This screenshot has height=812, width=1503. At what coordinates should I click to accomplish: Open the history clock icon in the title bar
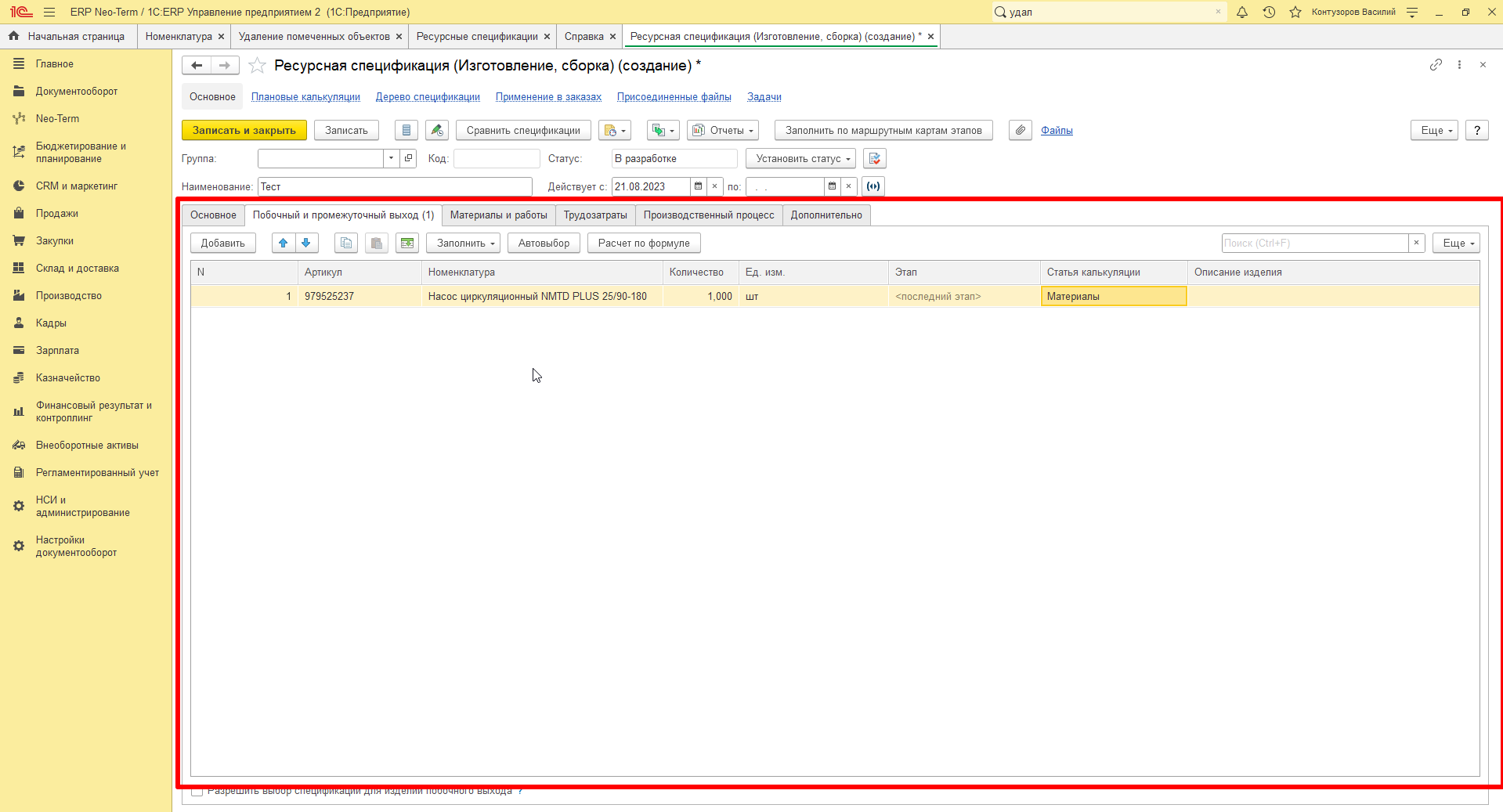click(x=1269, y=12)
